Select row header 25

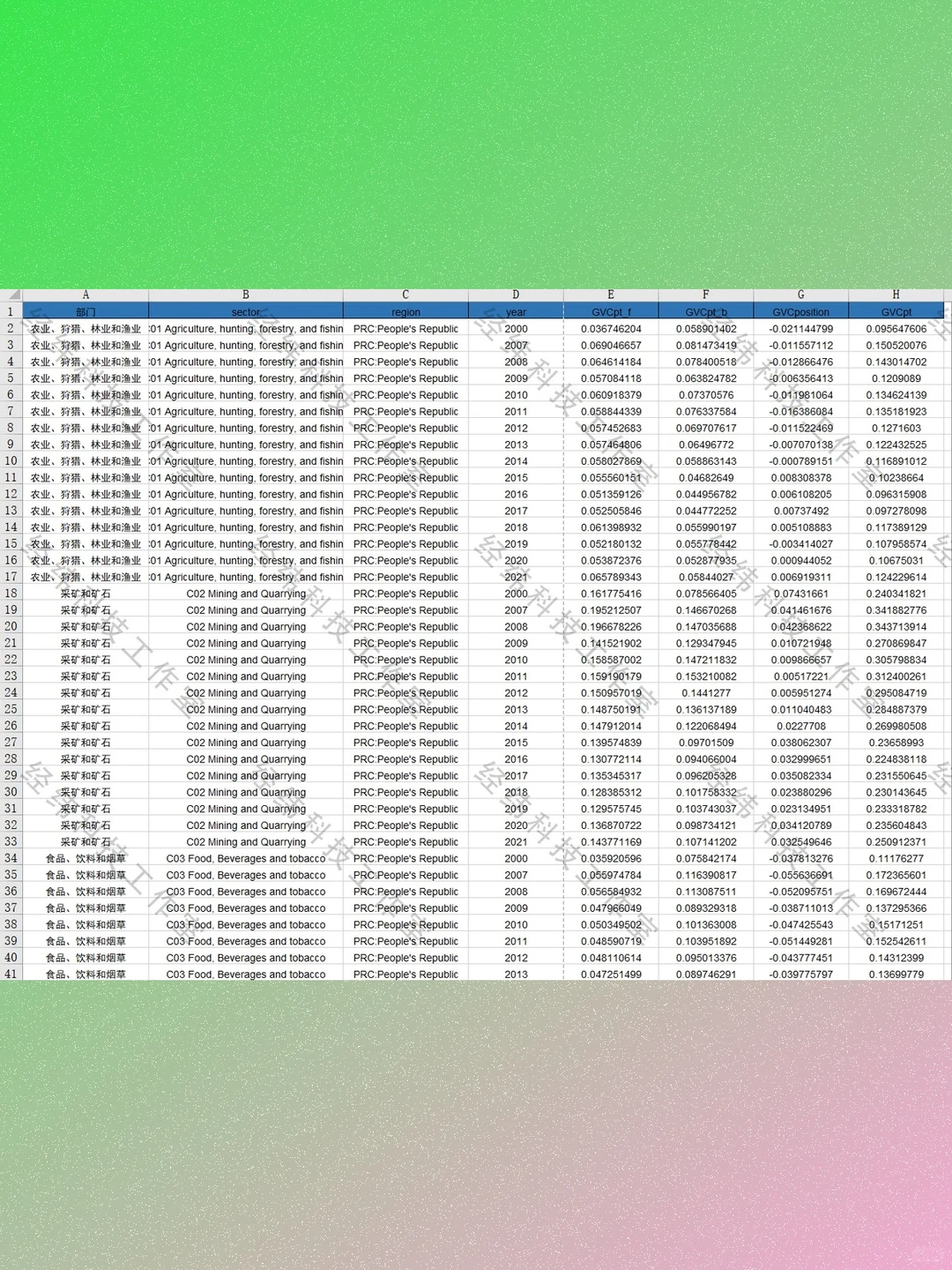click(11, 709)
